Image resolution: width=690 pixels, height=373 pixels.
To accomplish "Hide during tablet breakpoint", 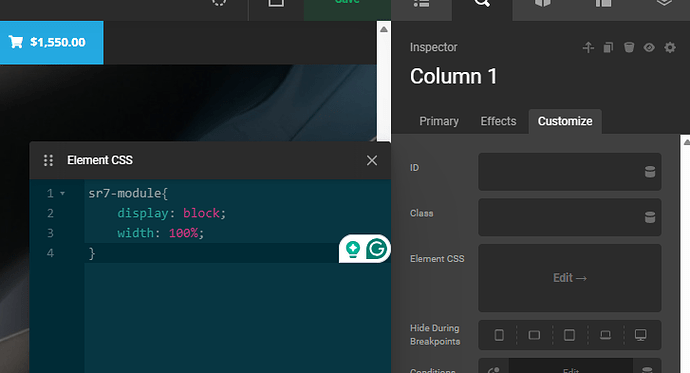I will point(569,335).
